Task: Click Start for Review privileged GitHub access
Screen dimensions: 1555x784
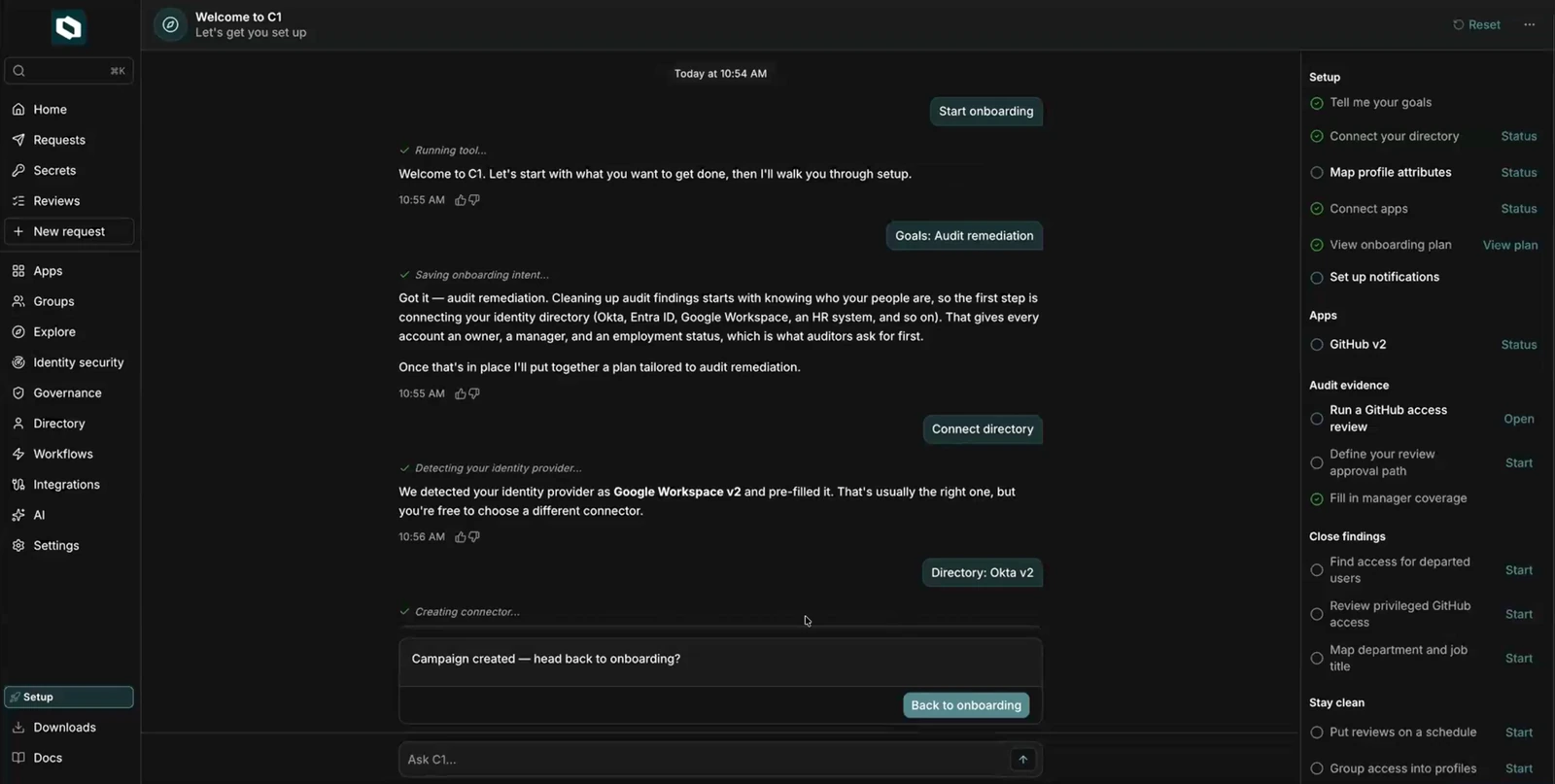Action: click(x=1518, y=615)
